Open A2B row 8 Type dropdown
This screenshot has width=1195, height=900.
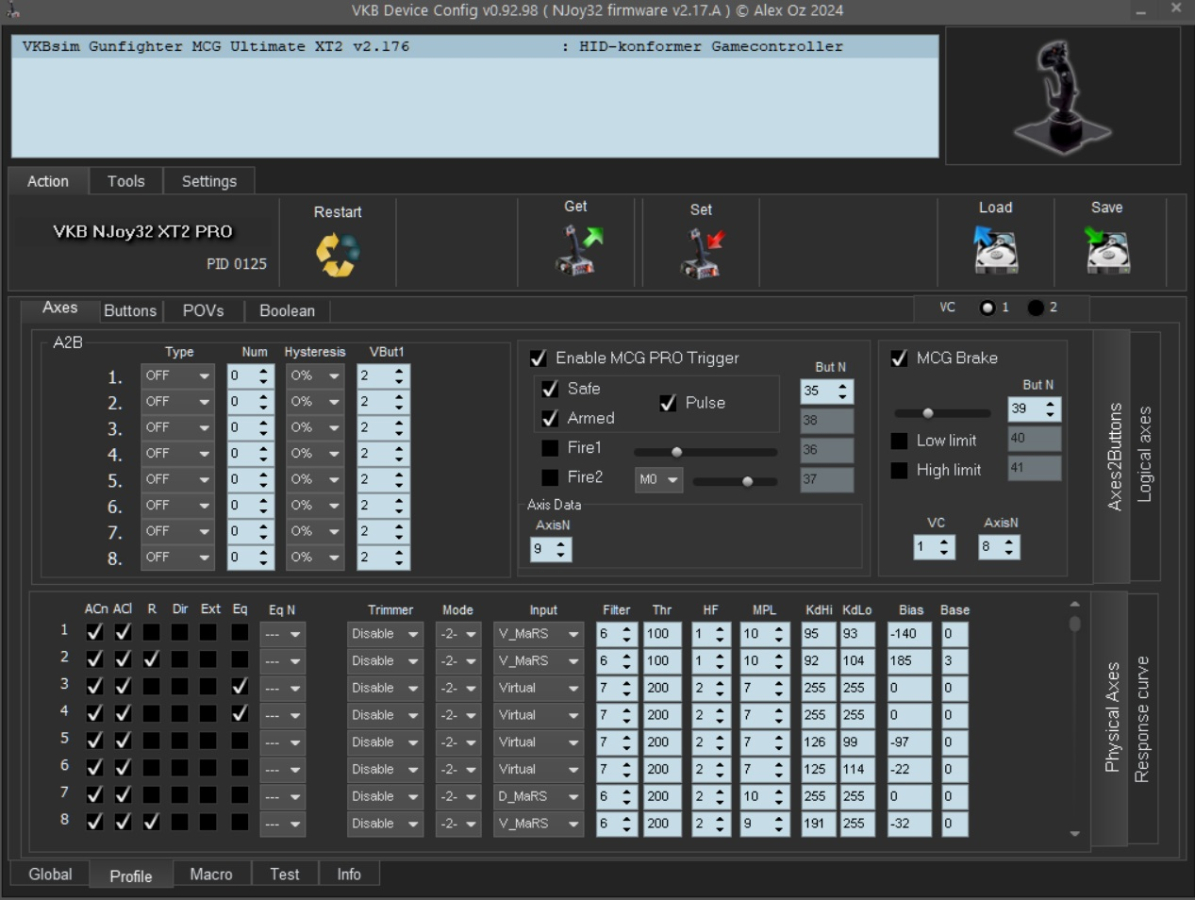[177, 557]
